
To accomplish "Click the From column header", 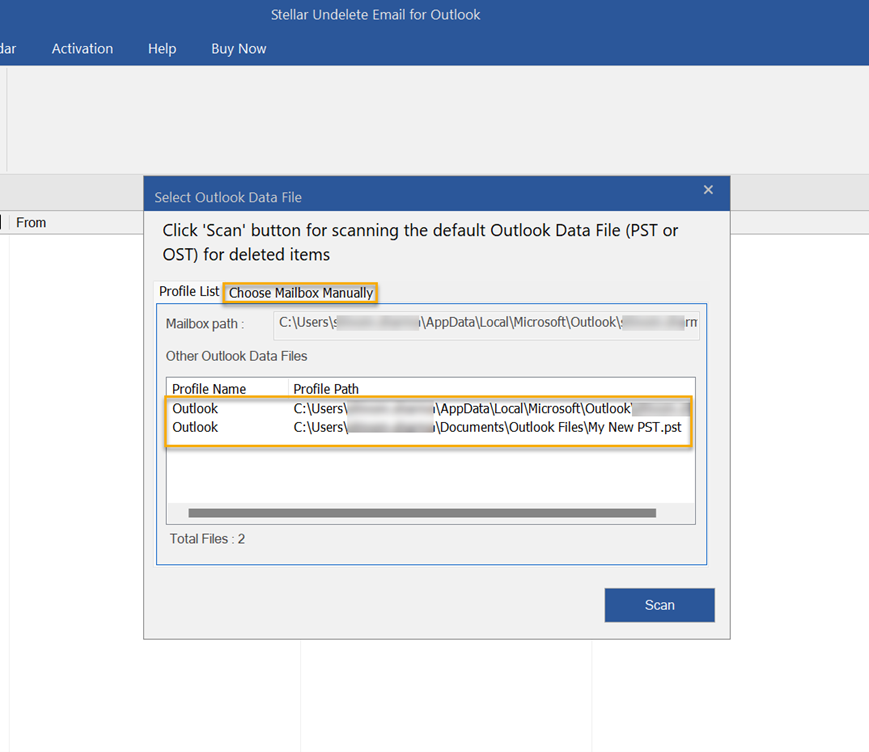I will pos(31,223).
